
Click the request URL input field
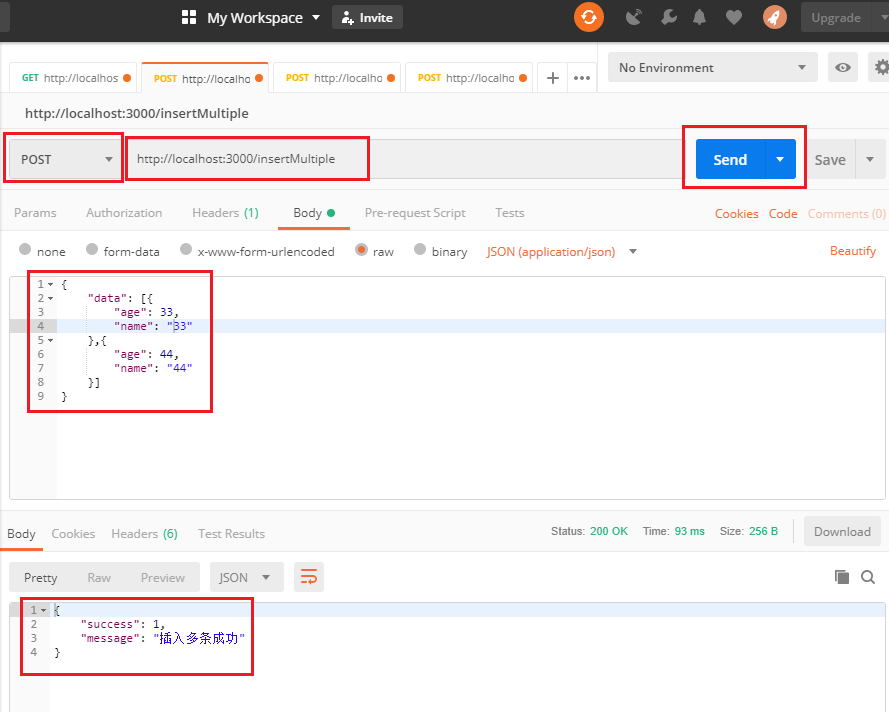tap(403, 159)
